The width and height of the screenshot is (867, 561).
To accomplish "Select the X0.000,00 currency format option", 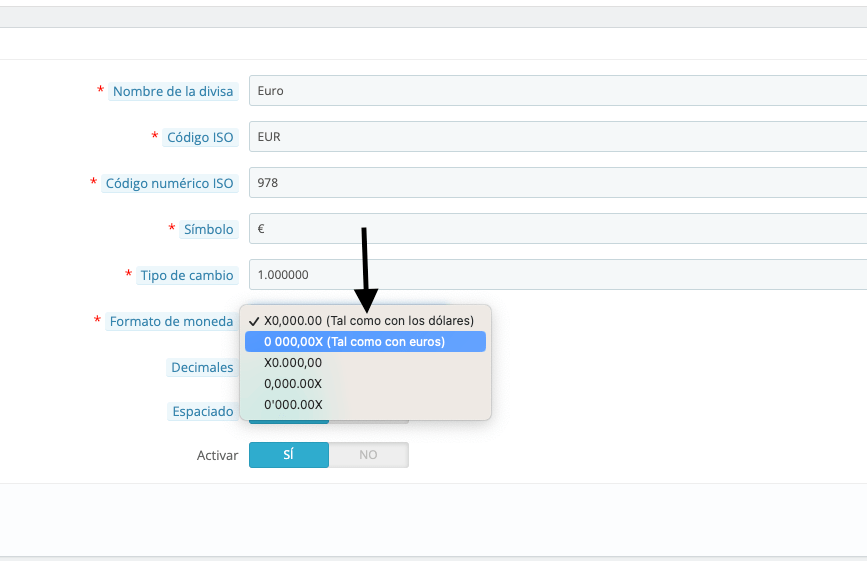I will [365, 363].
